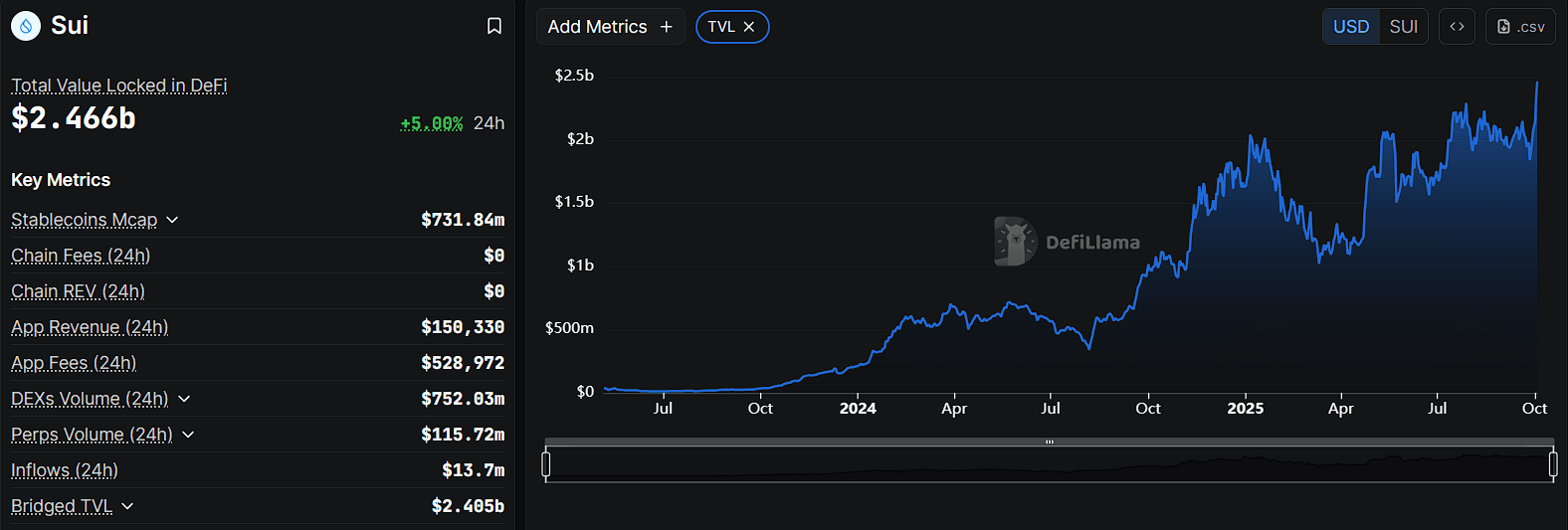Remove the TVL metric chip
The height and width of the screenshot is (530, 1568).
pyautogui.click(x=749, y=27)
